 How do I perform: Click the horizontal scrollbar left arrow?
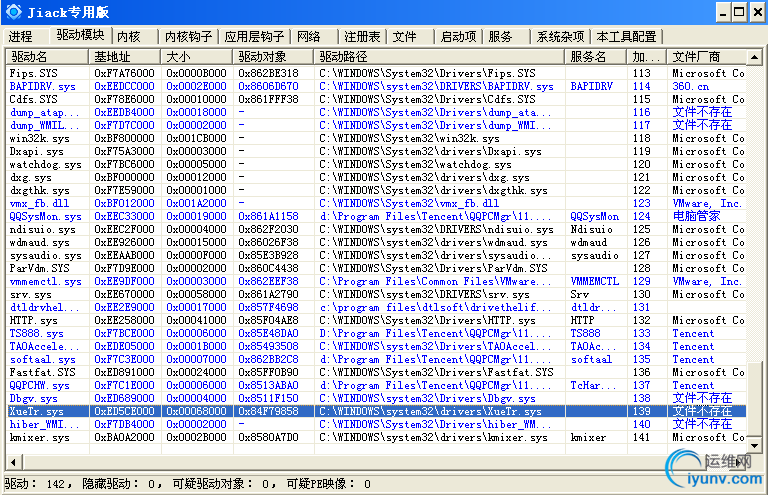[x=13, y=462]
